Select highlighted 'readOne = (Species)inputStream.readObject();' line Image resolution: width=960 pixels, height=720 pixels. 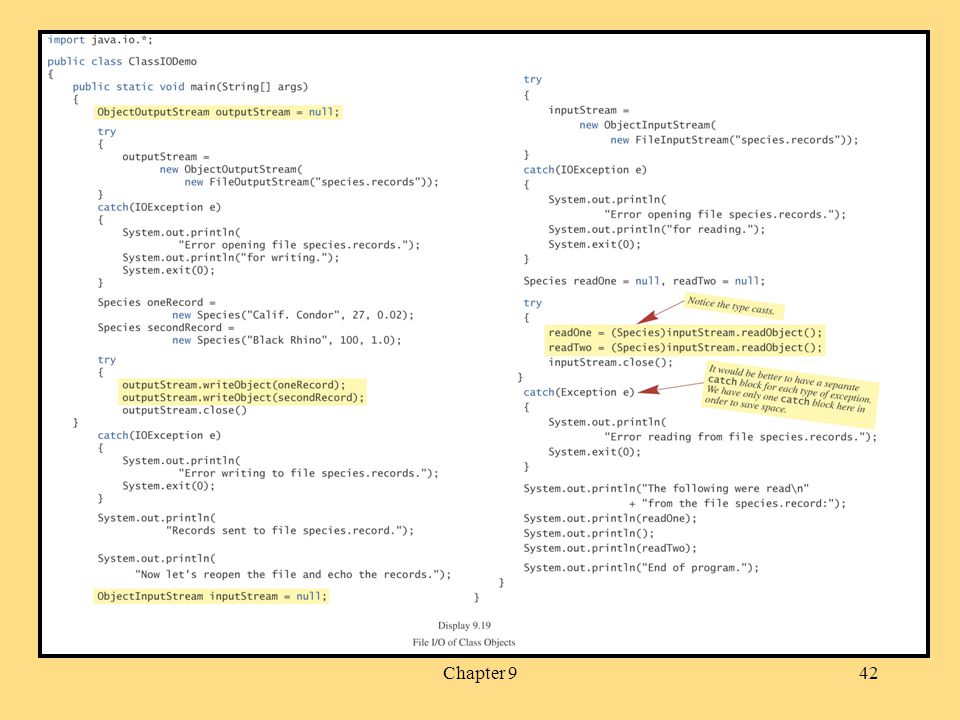[x=684, y=332]
